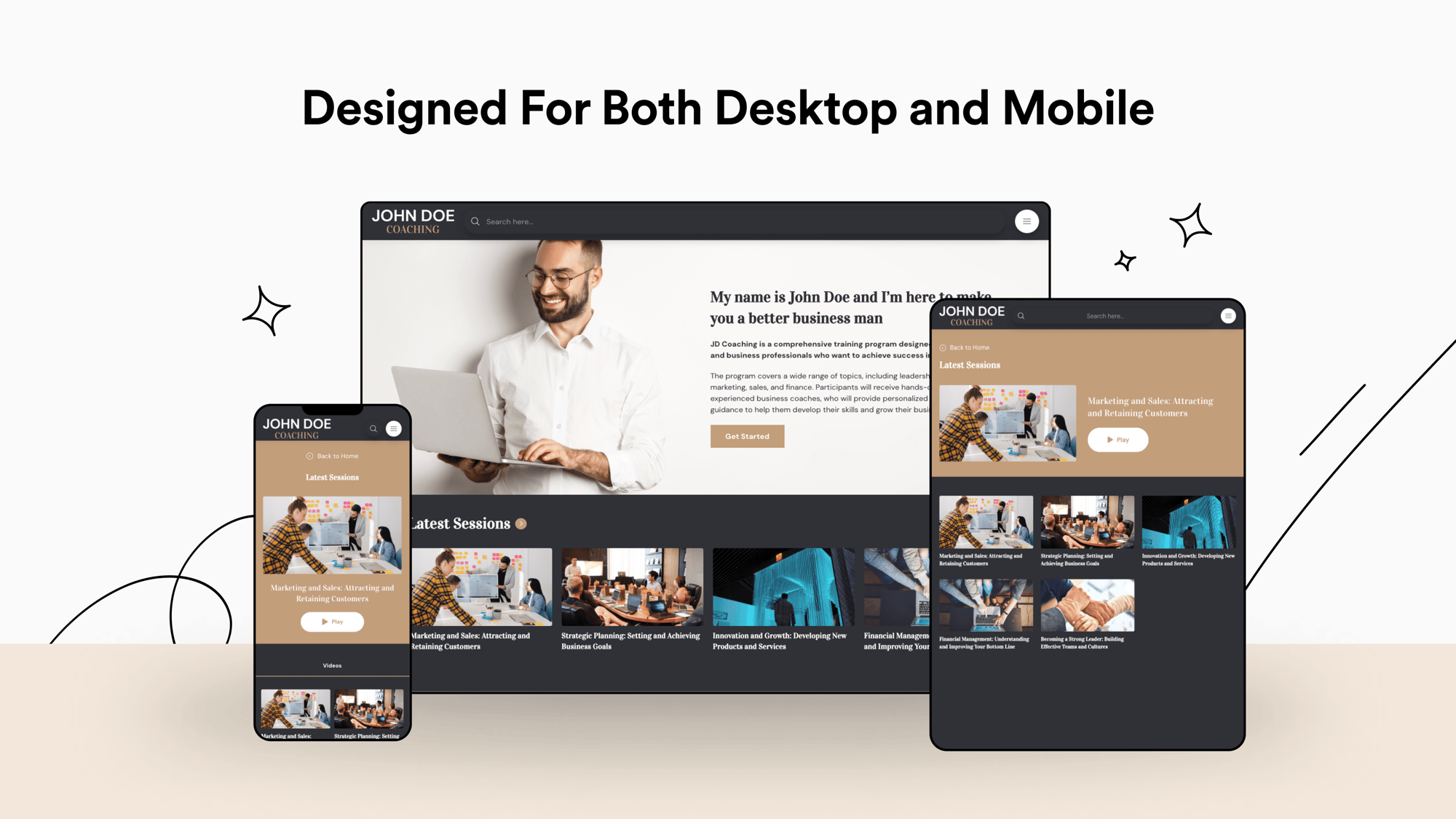
Task: Click Innovation and Growth session thumbnail desktop
Action: [x=780, y=588]
